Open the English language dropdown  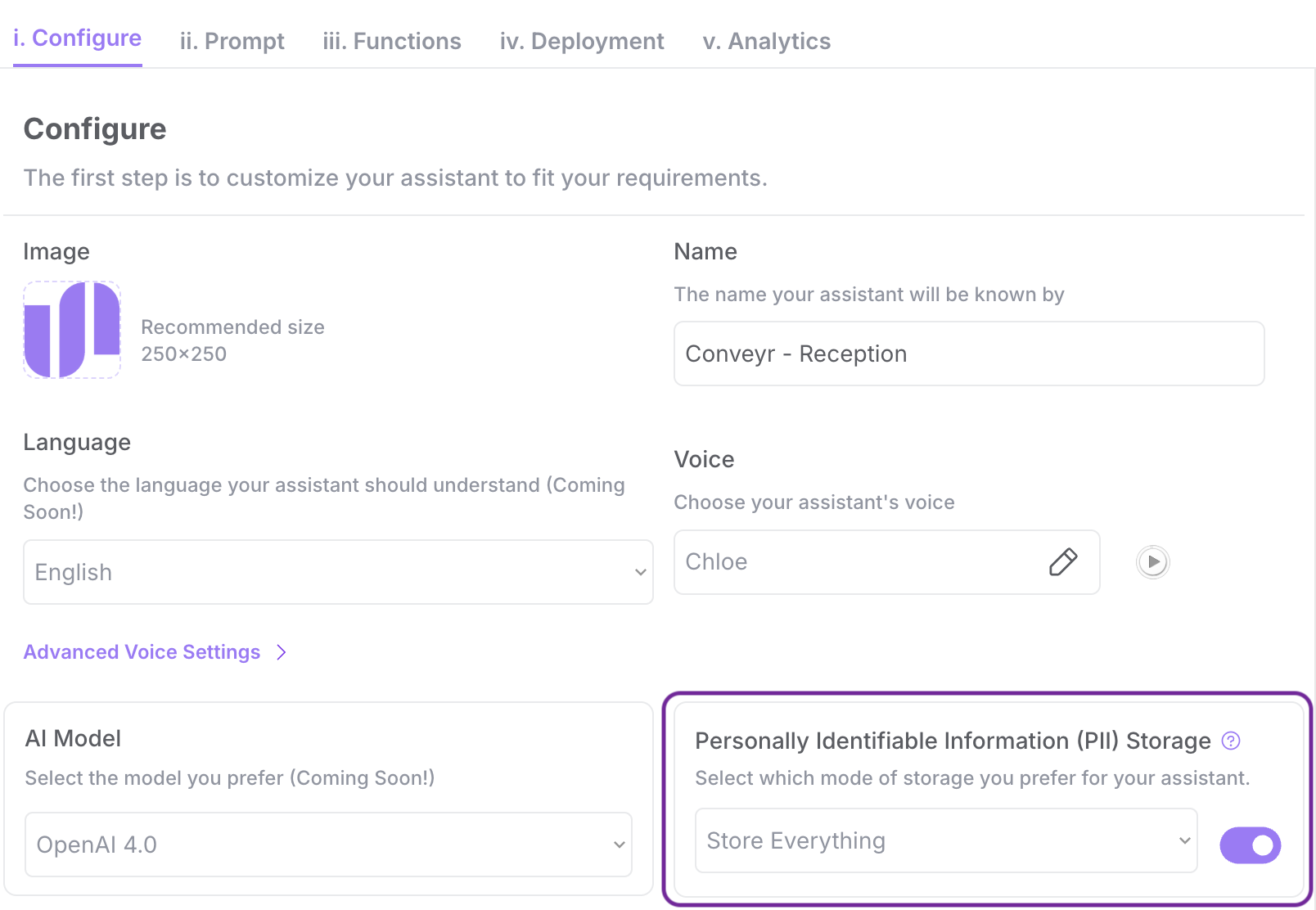(337, 572)
